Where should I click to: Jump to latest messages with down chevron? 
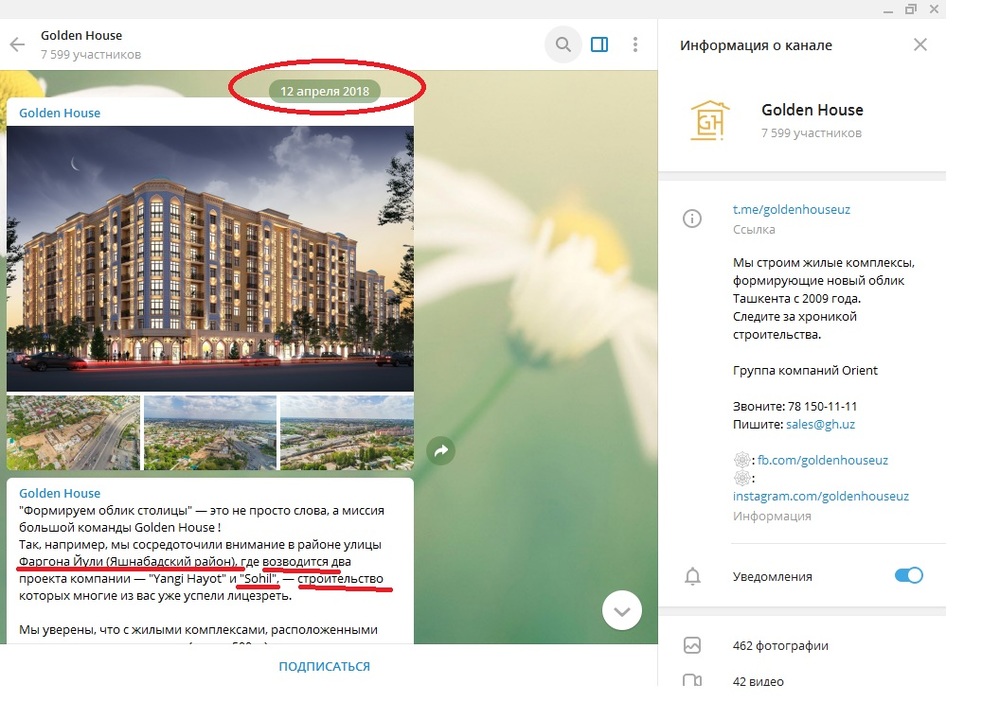click(622, 611)
